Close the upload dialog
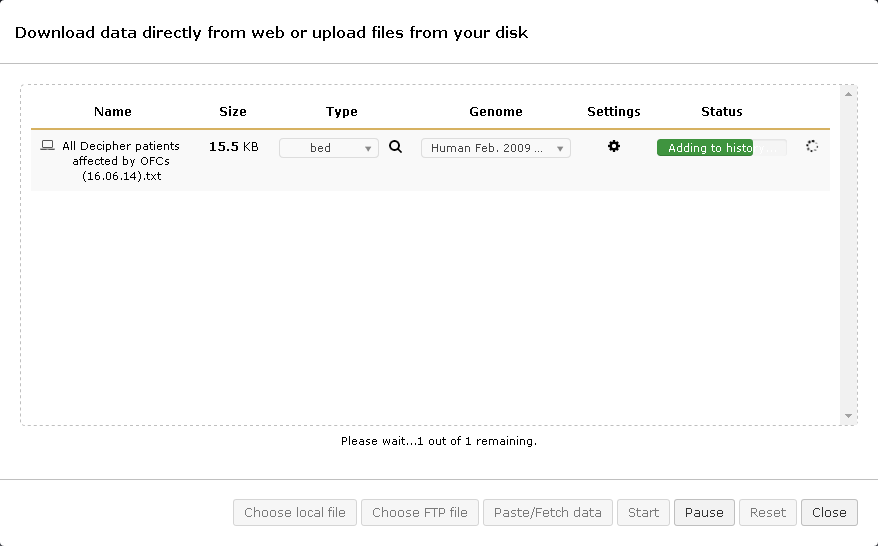Image resolution: width=878 pixels, height=546 pixels. pyautogui.click(x=829, y=512)
